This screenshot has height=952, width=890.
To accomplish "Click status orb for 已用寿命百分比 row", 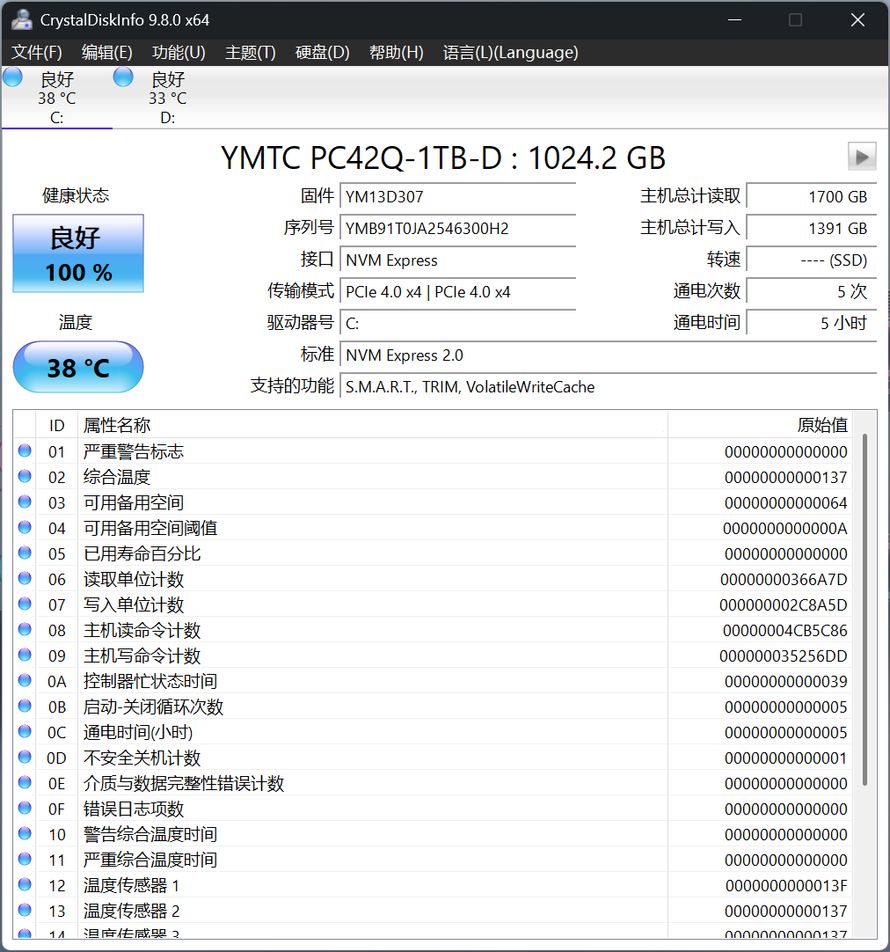I will click(24, 553).
